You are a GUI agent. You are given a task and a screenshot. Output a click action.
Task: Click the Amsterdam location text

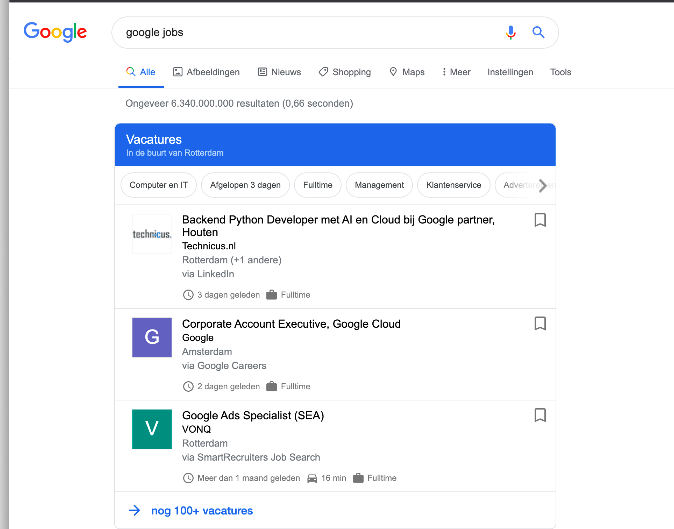point(207,352)
